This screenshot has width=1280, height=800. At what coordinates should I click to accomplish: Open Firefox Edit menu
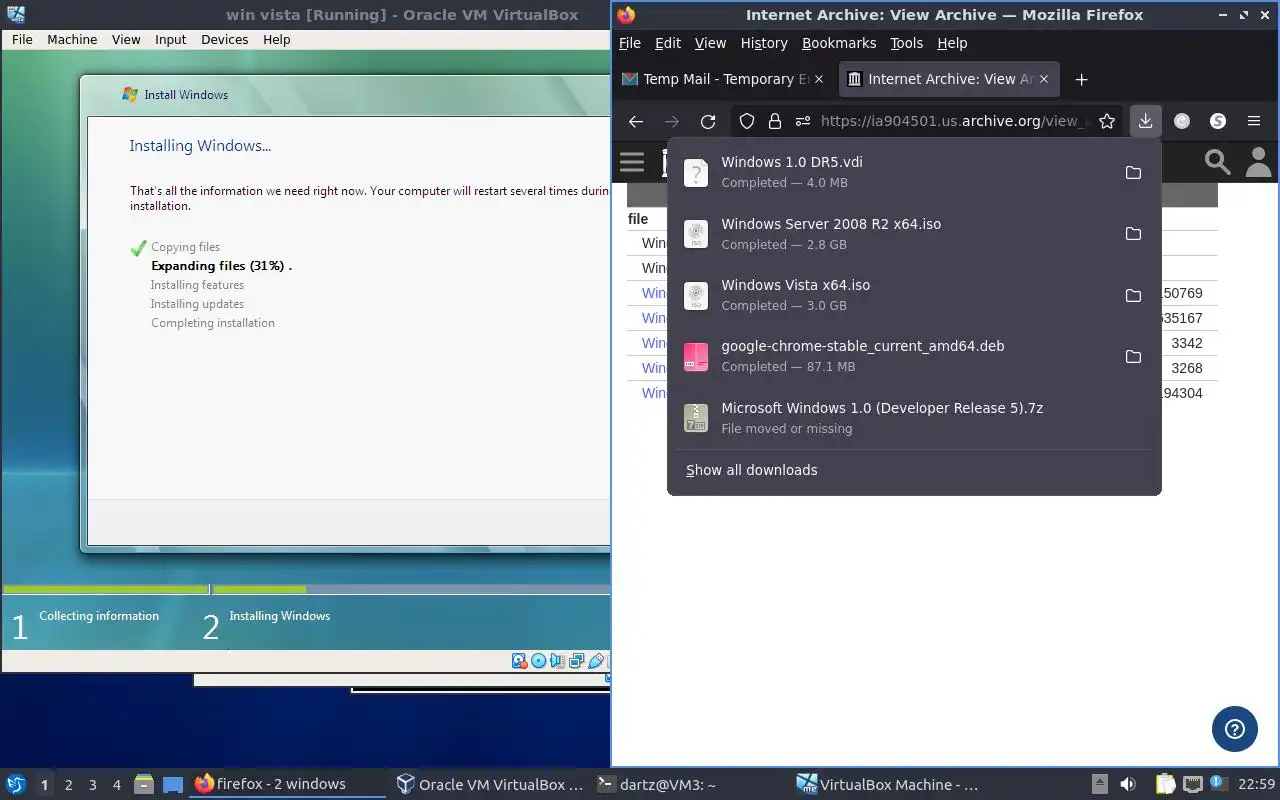(667, 43)
